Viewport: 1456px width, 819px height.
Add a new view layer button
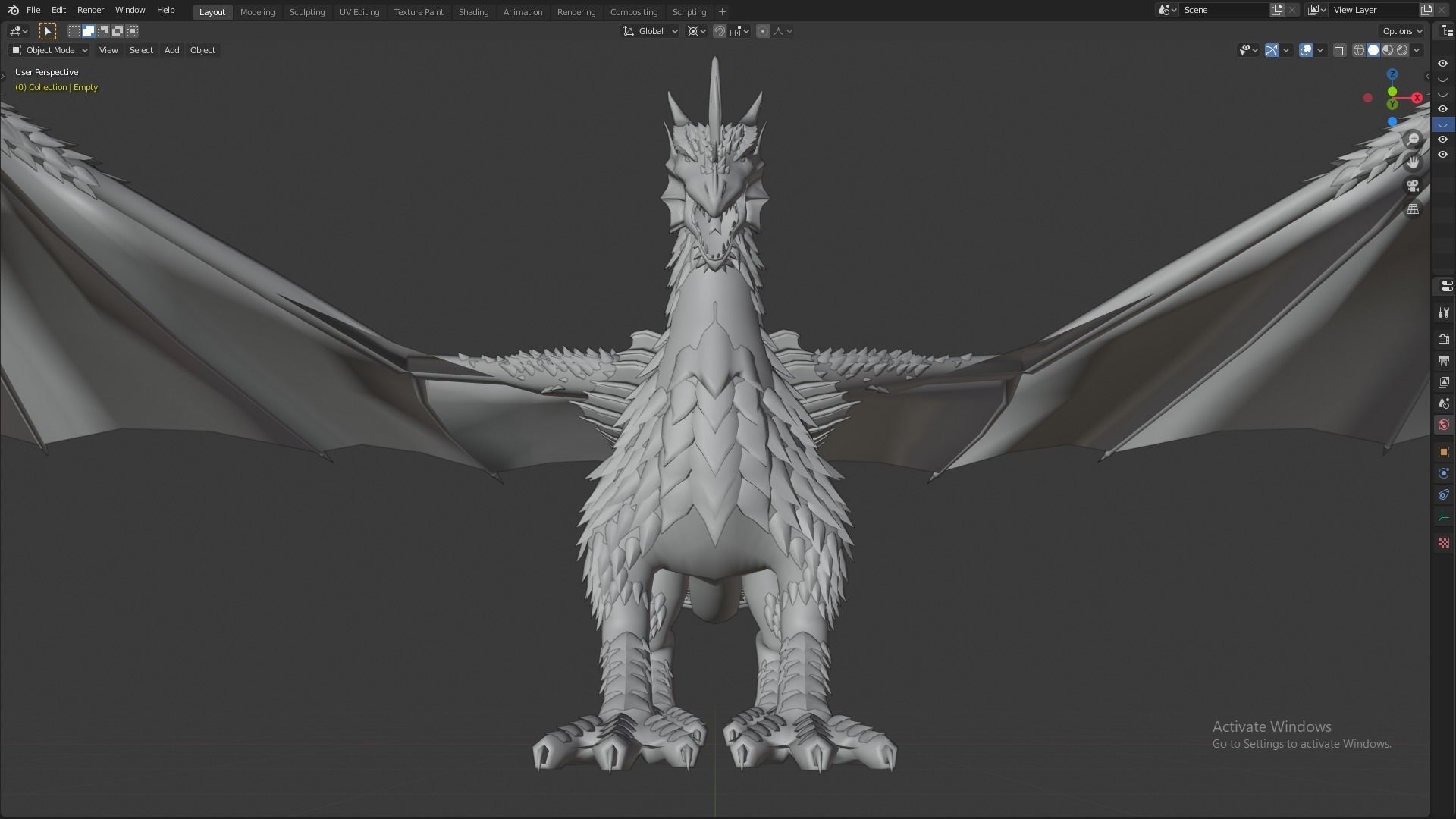(1426, 10)
